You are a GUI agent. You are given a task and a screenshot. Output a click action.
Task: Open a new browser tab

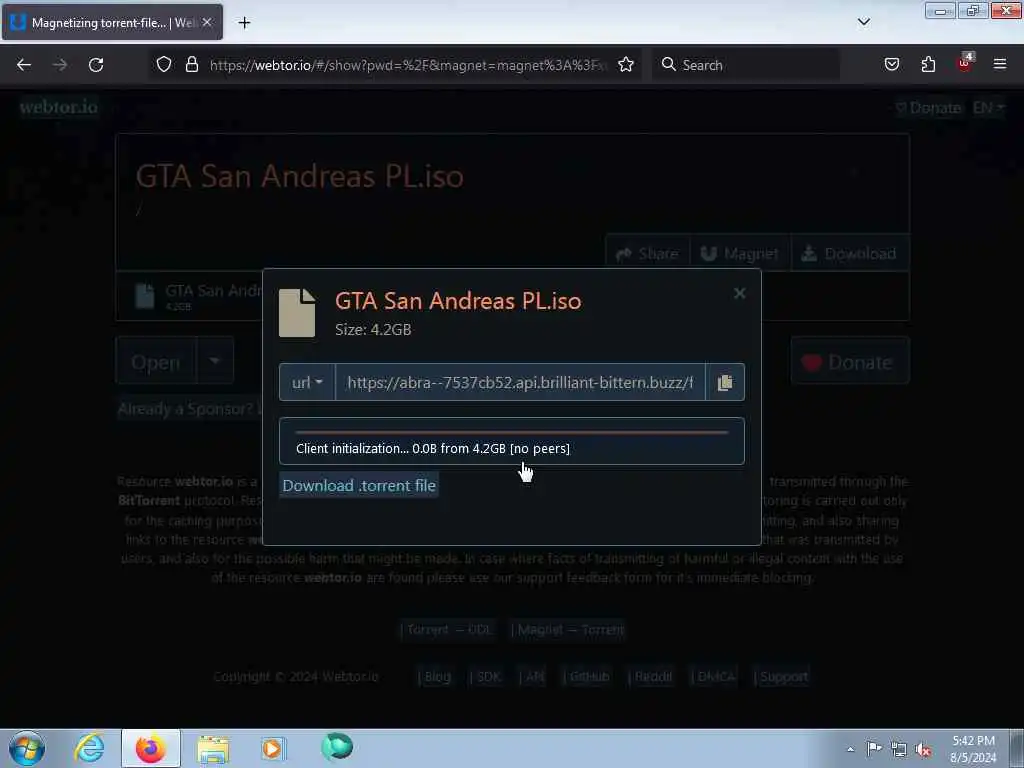click(244, 23)
